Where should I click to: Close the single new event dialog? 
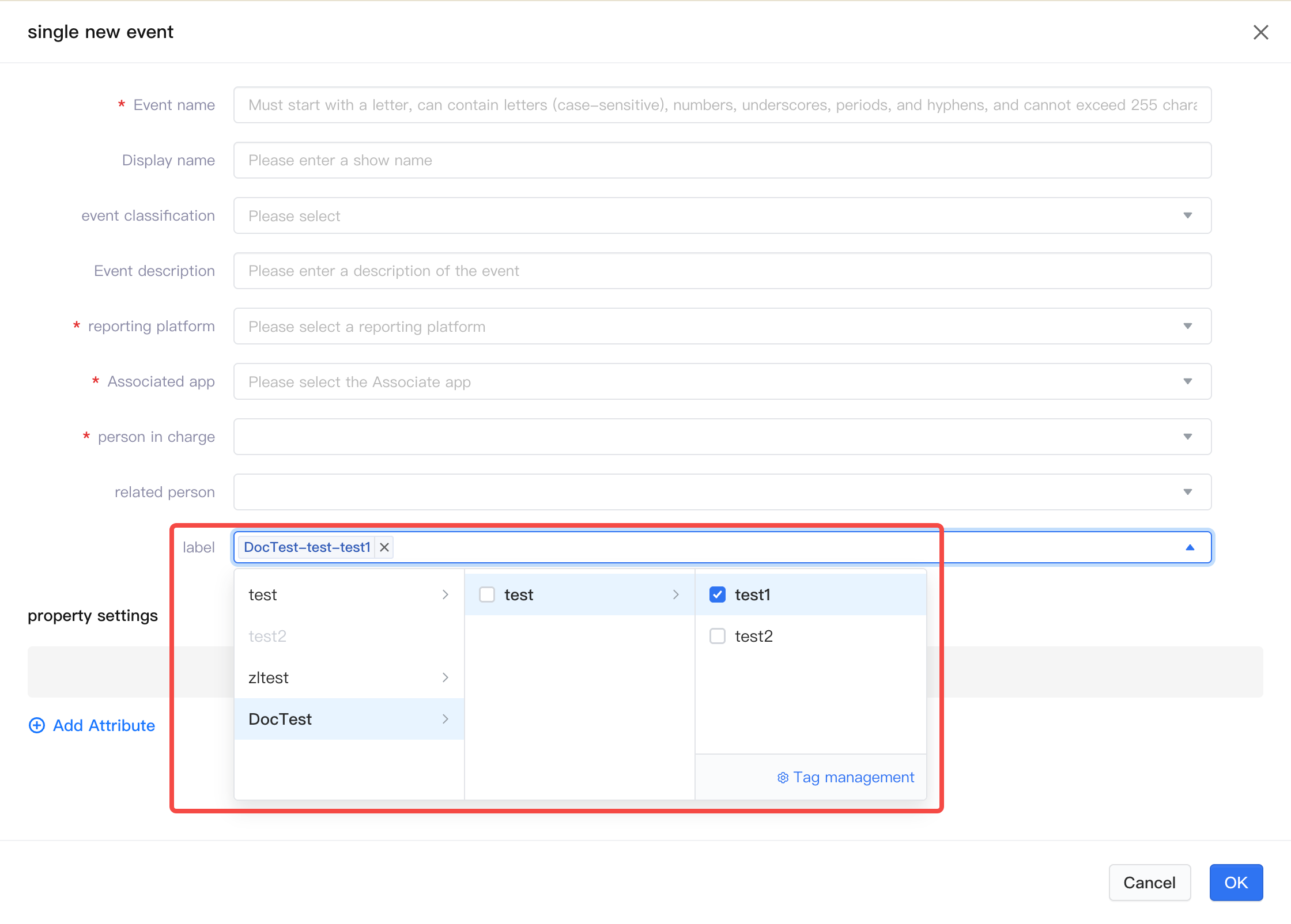(x=1260, y=32)
